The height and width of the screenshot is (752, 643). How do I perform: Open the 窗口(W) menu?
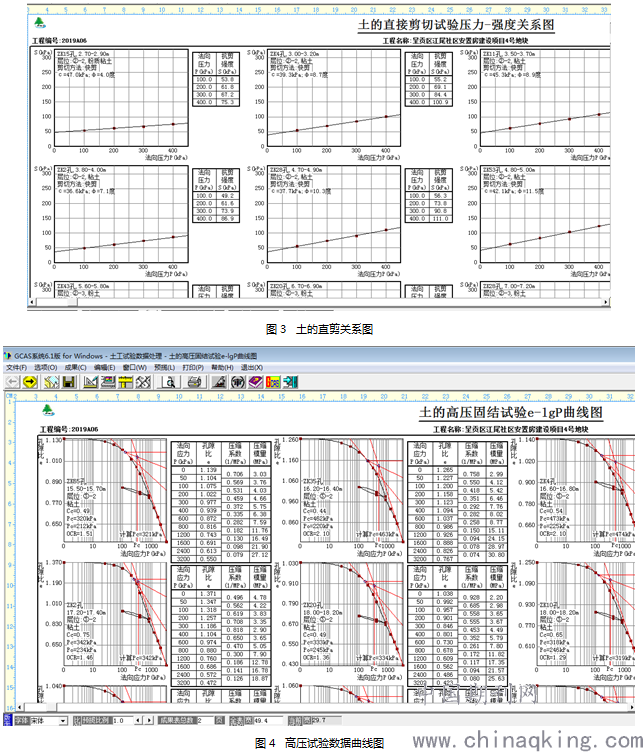point(135,367)
